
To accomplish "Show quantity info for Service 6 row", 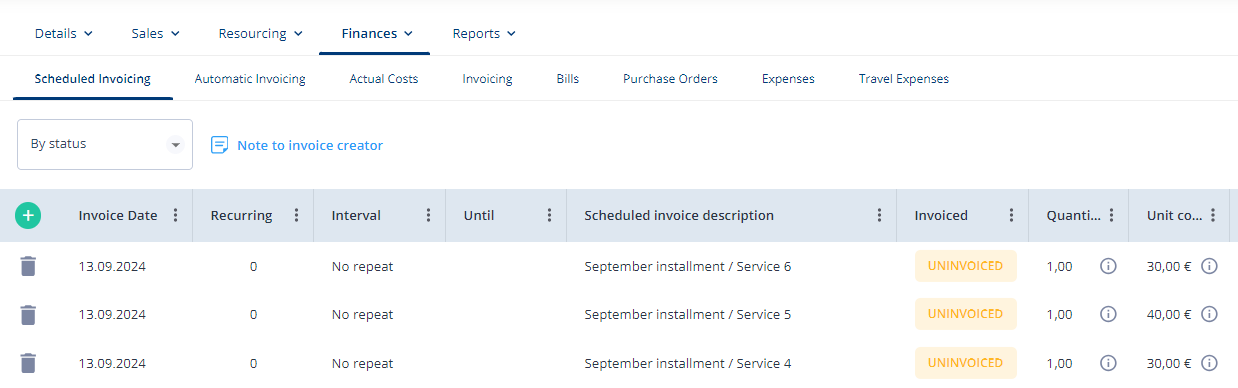I will 1108,266.
